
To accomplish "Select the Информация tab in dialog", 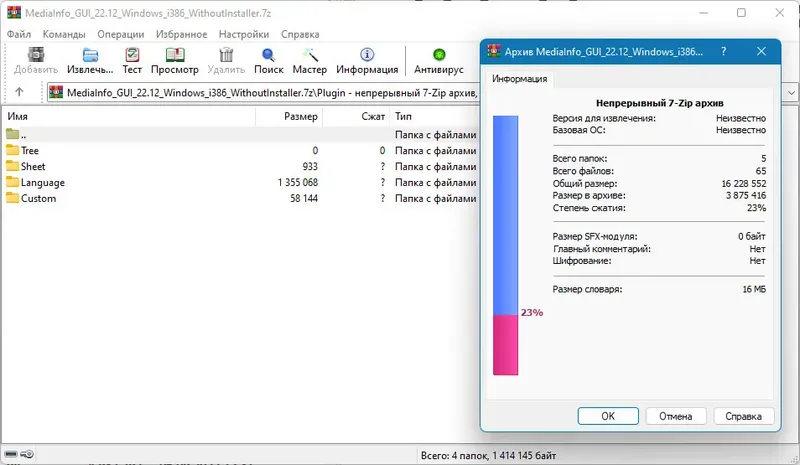I will pos(519,79).
